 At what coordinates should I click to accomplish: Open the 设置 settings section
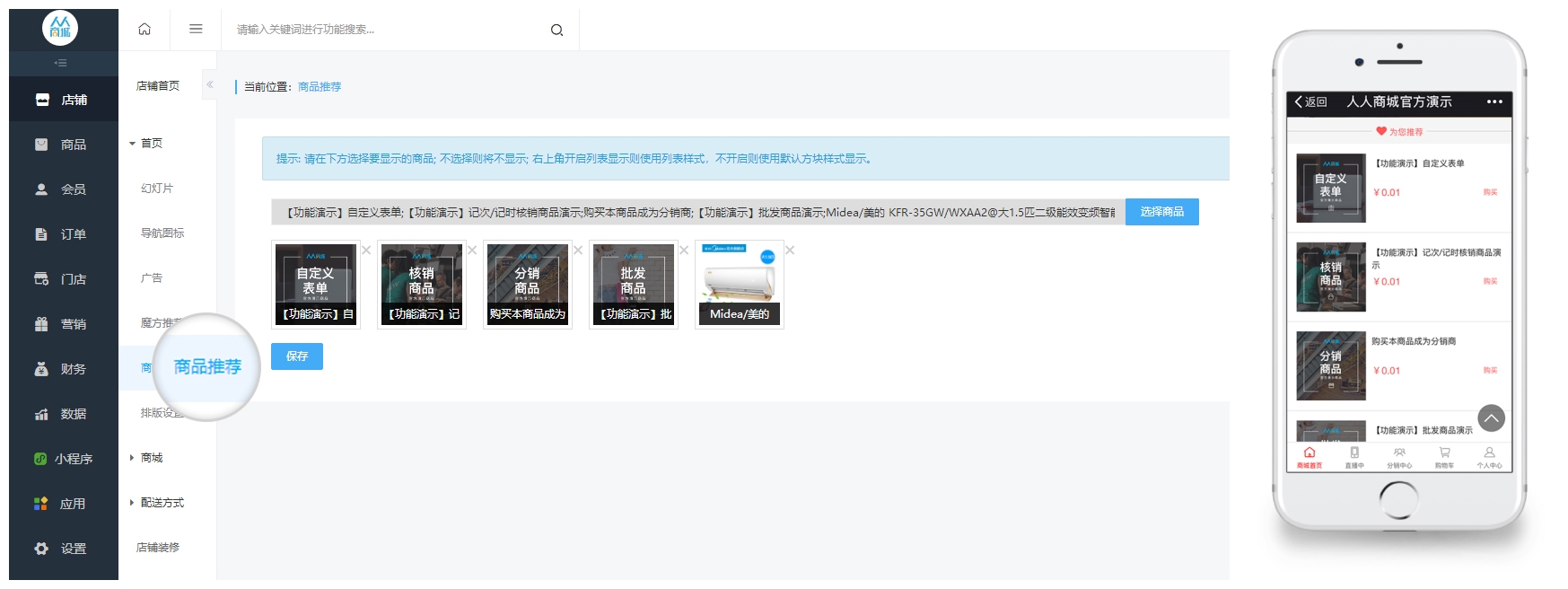tap(63, 549)
